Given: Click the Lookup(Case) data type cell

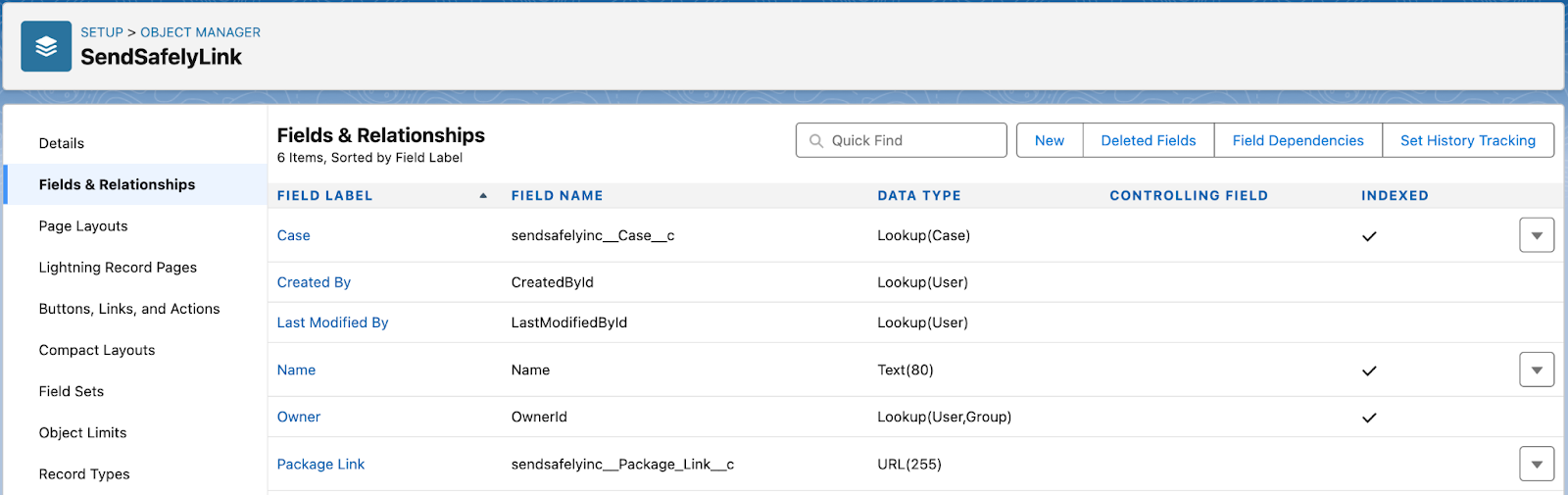Looking at the screenshot, I should click(924, 235).
